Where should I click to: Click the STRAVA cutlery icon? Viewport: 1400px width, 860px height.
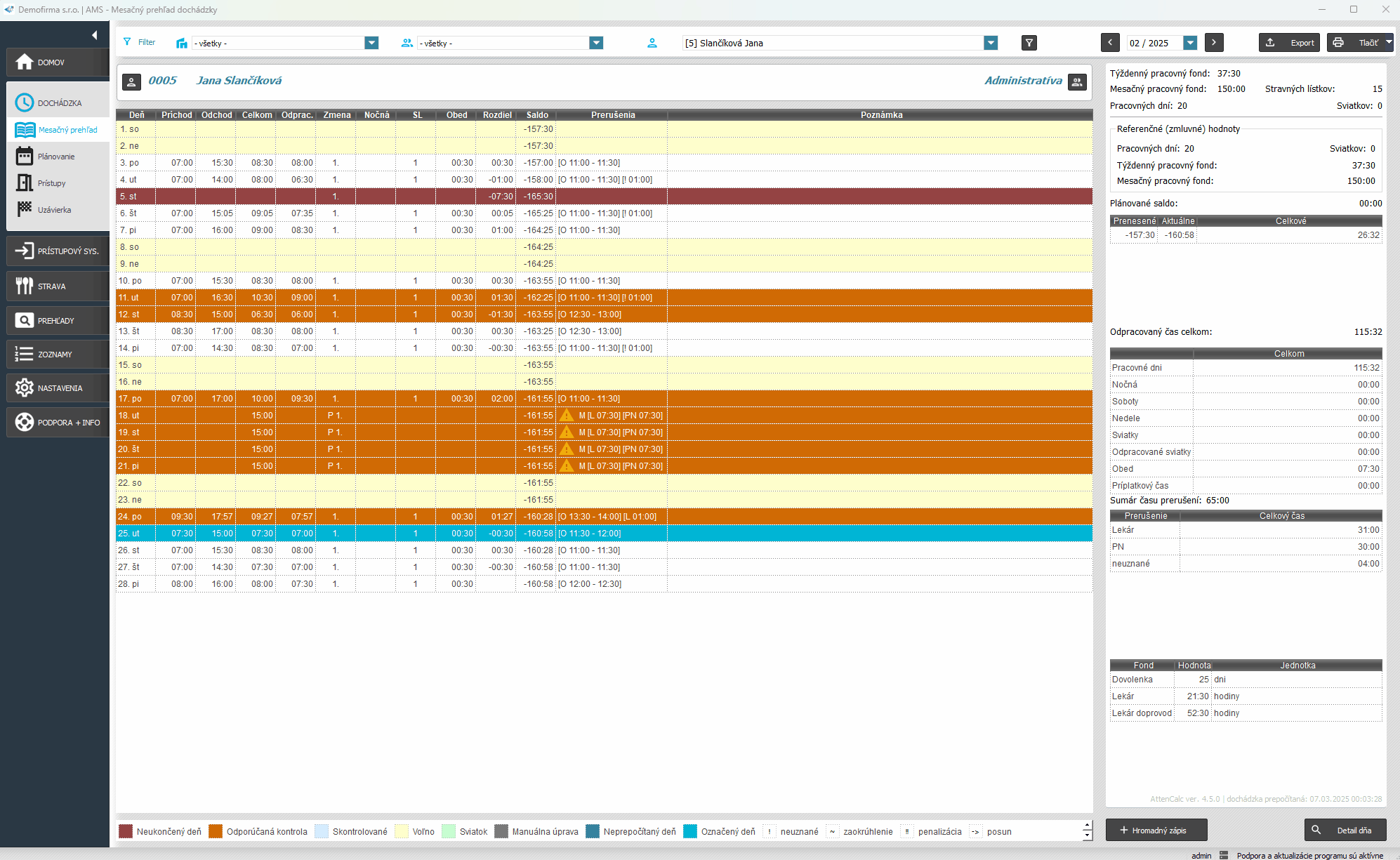(25, 286)
